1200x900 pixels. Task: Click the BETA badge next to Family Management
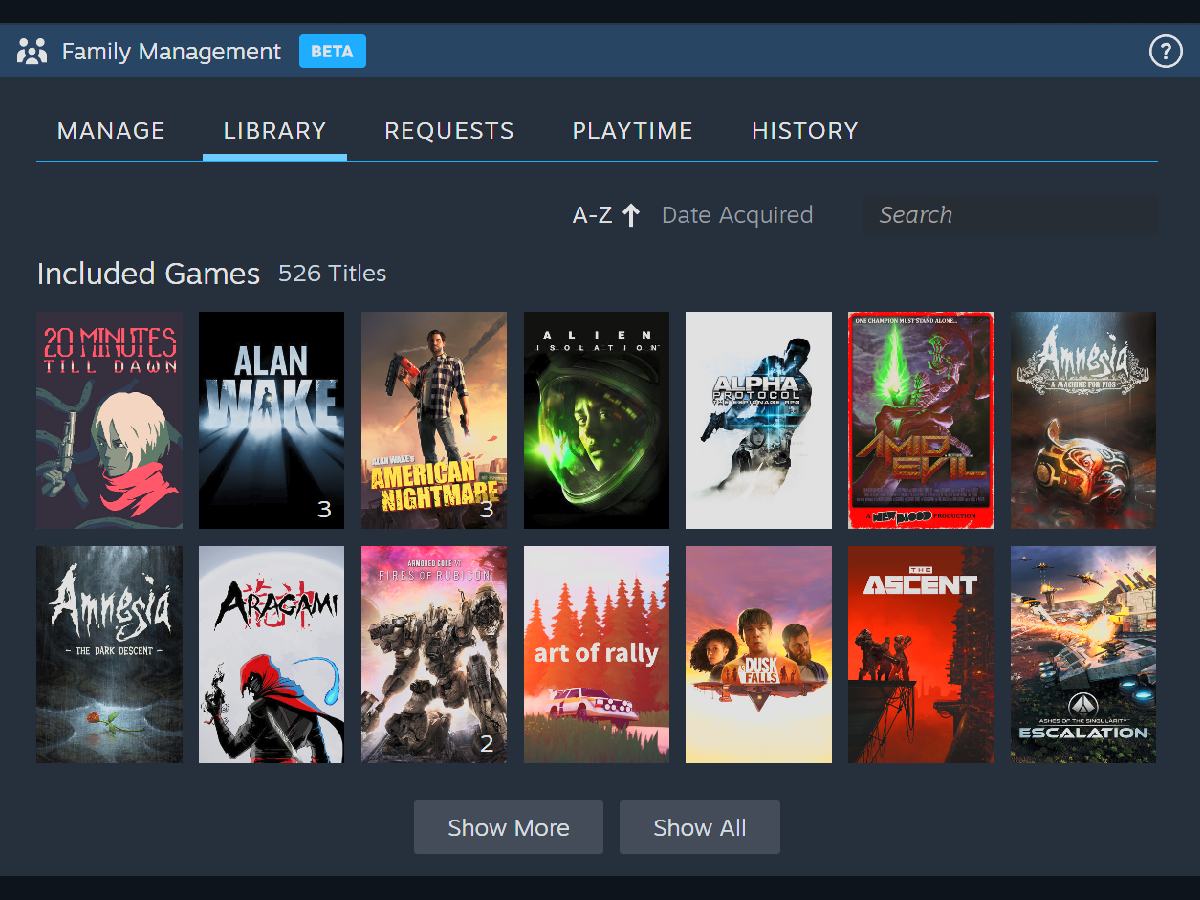[332, 50]
